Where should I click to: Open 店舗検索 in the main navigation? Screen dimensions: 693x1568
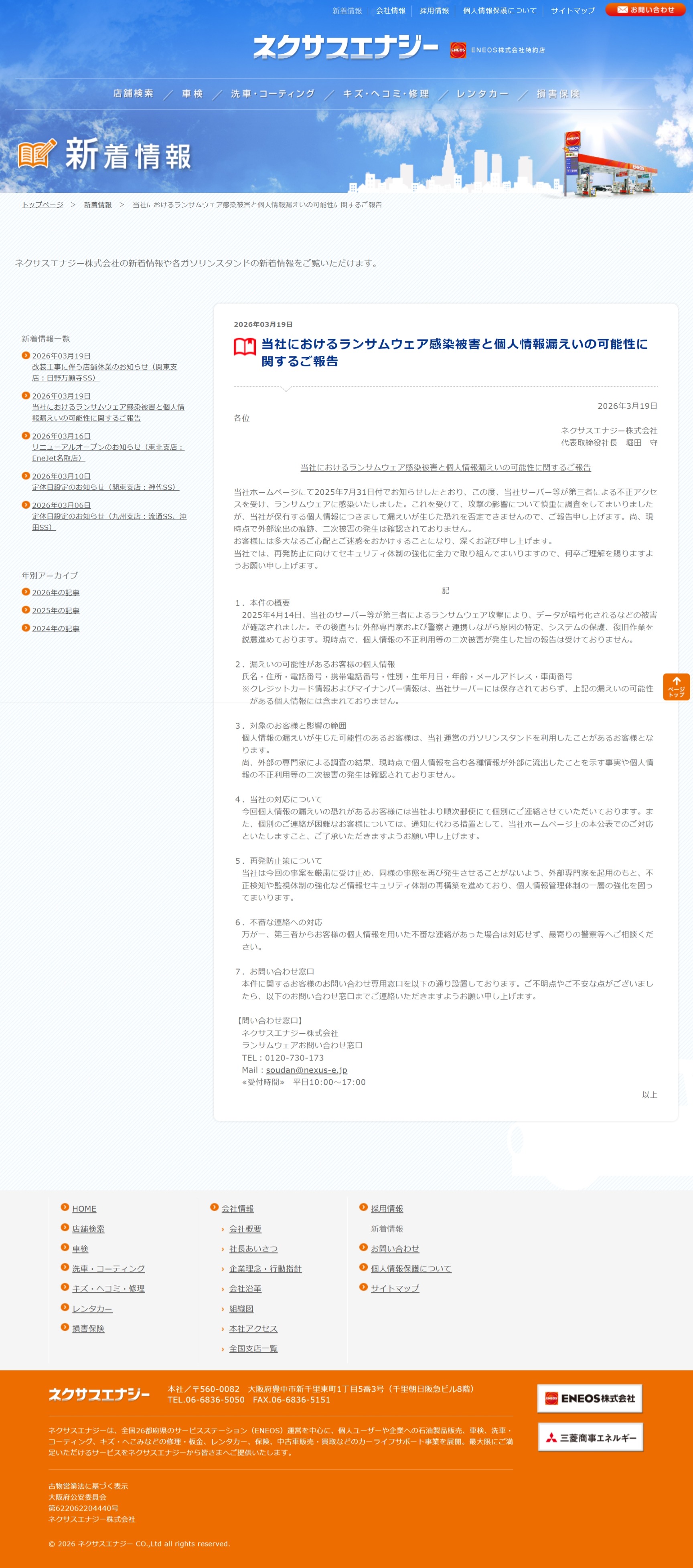pyautogui.click(x=134, y=94)
